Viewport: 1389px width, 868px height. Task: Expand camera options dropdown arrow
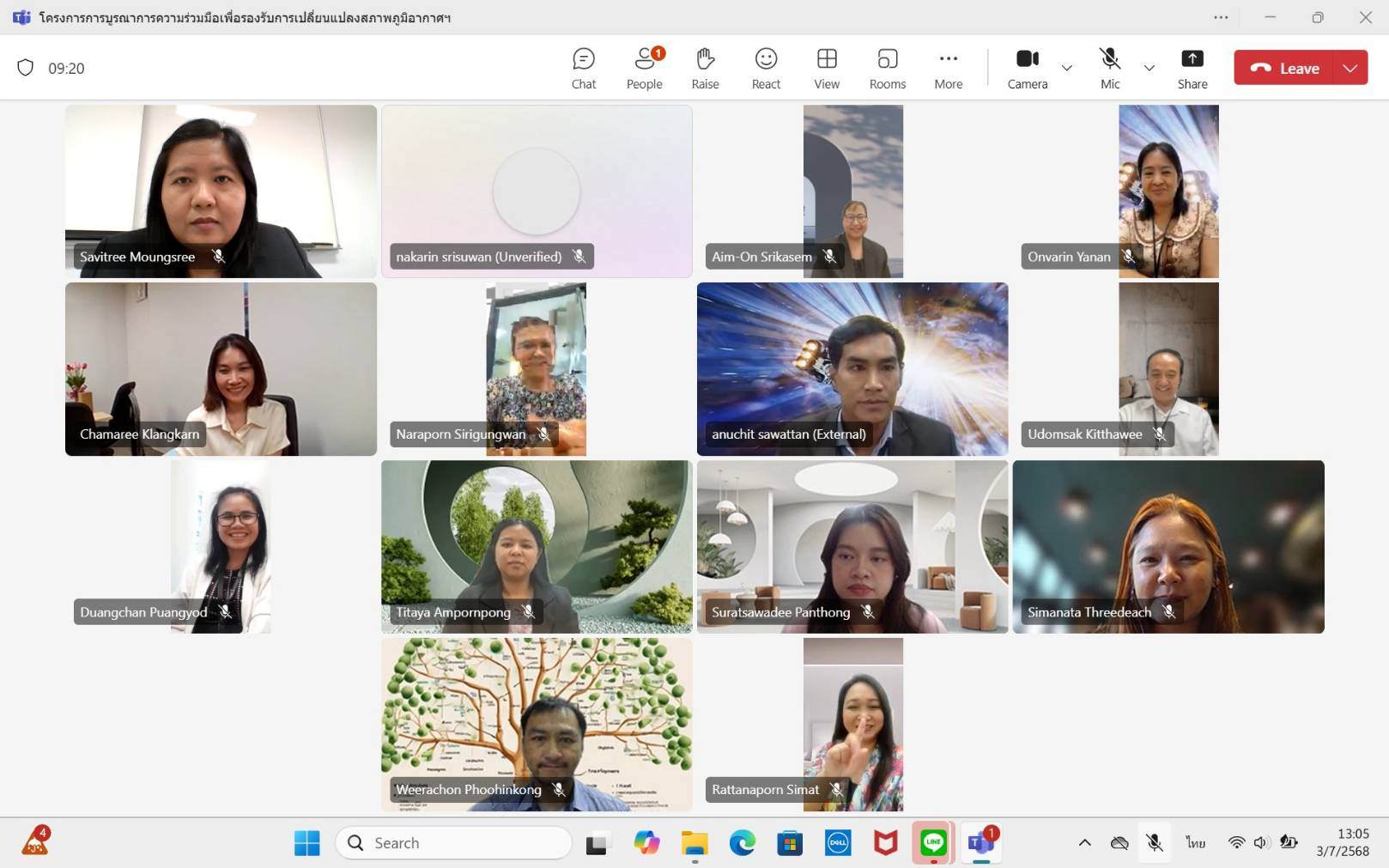pyautogui.click(x=1067, y=68)
